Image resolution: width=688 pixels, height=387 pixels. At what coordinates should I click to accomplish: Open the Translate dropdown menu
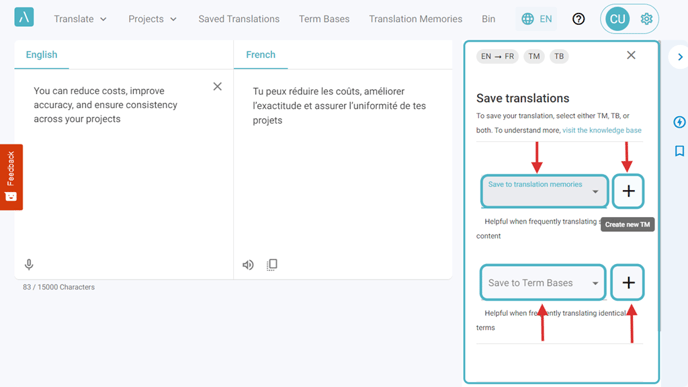tap(80, 19)
